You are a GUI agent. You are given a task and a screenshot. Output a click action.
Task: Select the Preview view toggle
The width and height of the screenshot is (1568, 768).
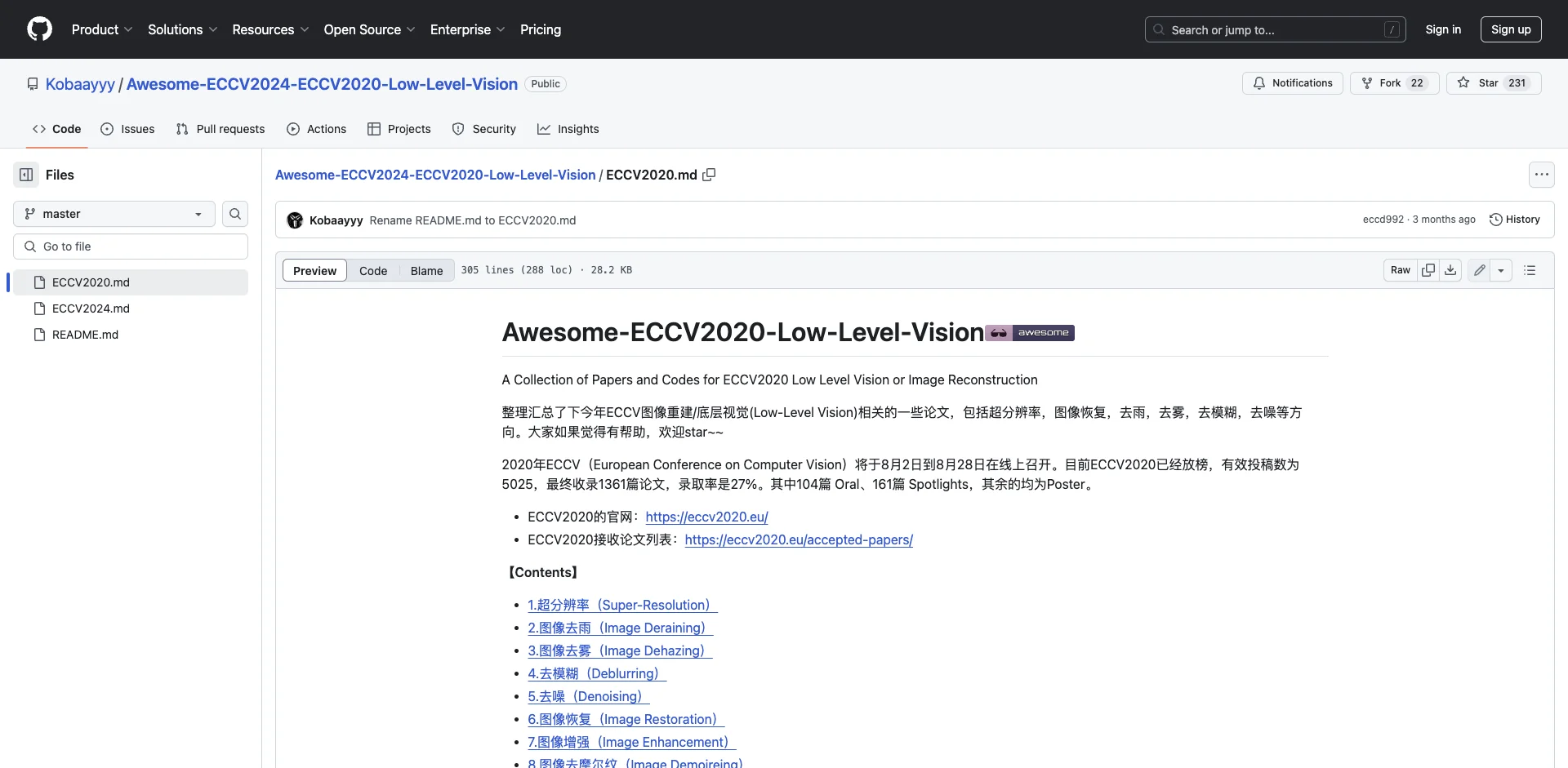tap(314, 270)
